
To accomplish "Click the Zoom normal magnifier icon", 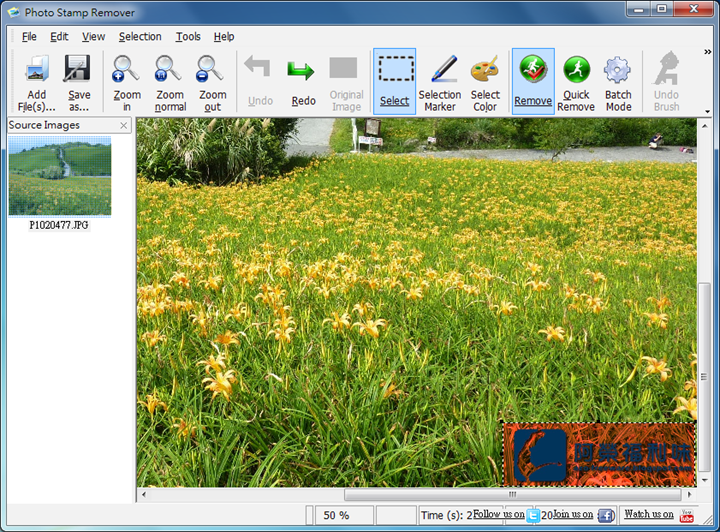I will pos(169,70).
